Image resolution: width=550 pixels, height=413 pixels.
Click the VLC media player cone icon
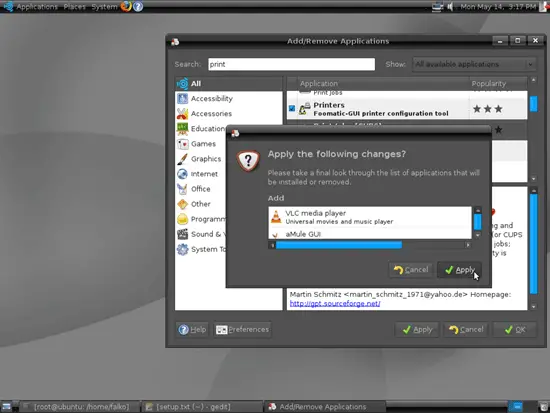pyautogui.click(x=276, y=217)
